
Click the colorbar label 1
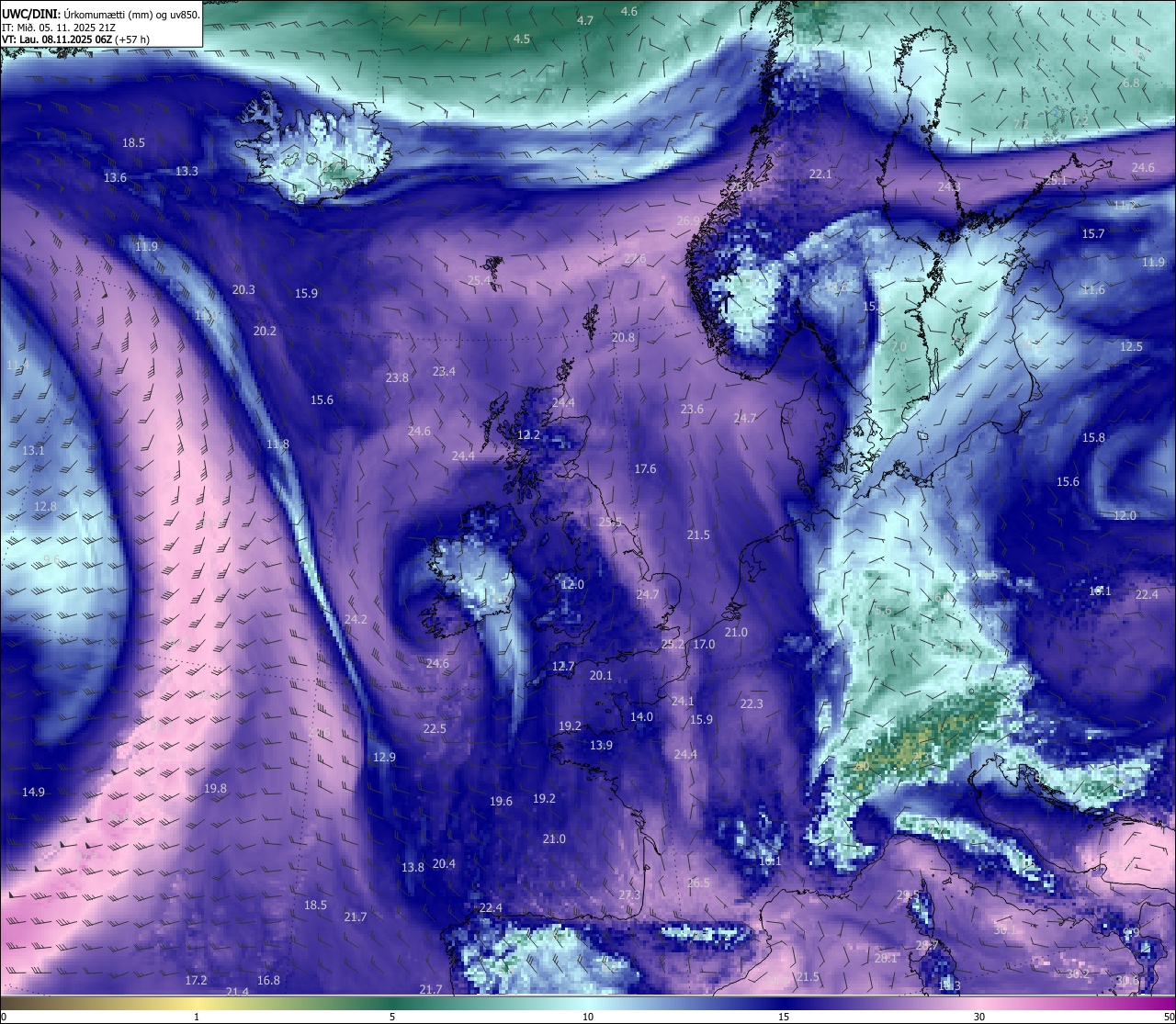[197, 1017]
